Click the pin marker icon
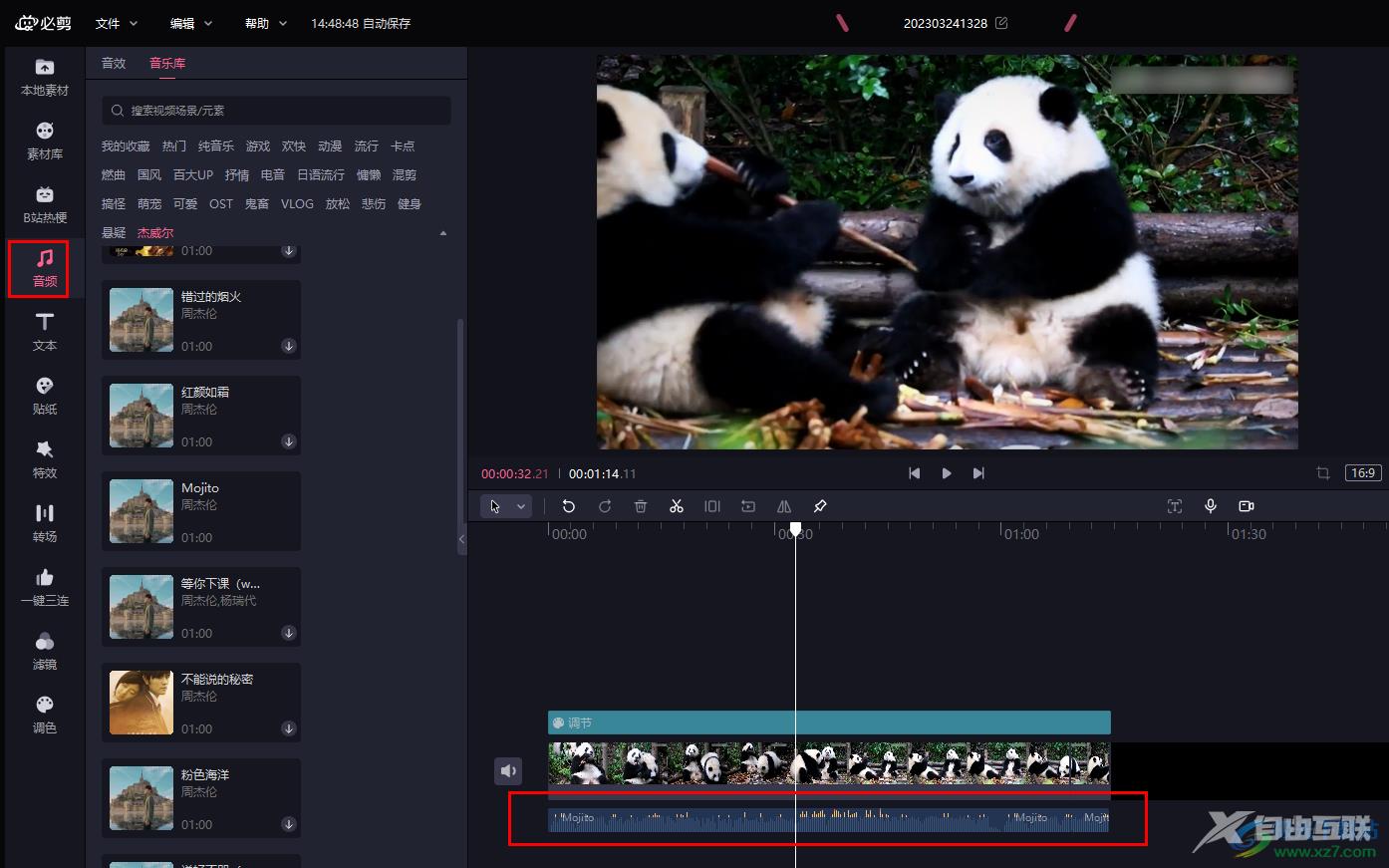Screen dimensions: 1389x868 (820, 506)
